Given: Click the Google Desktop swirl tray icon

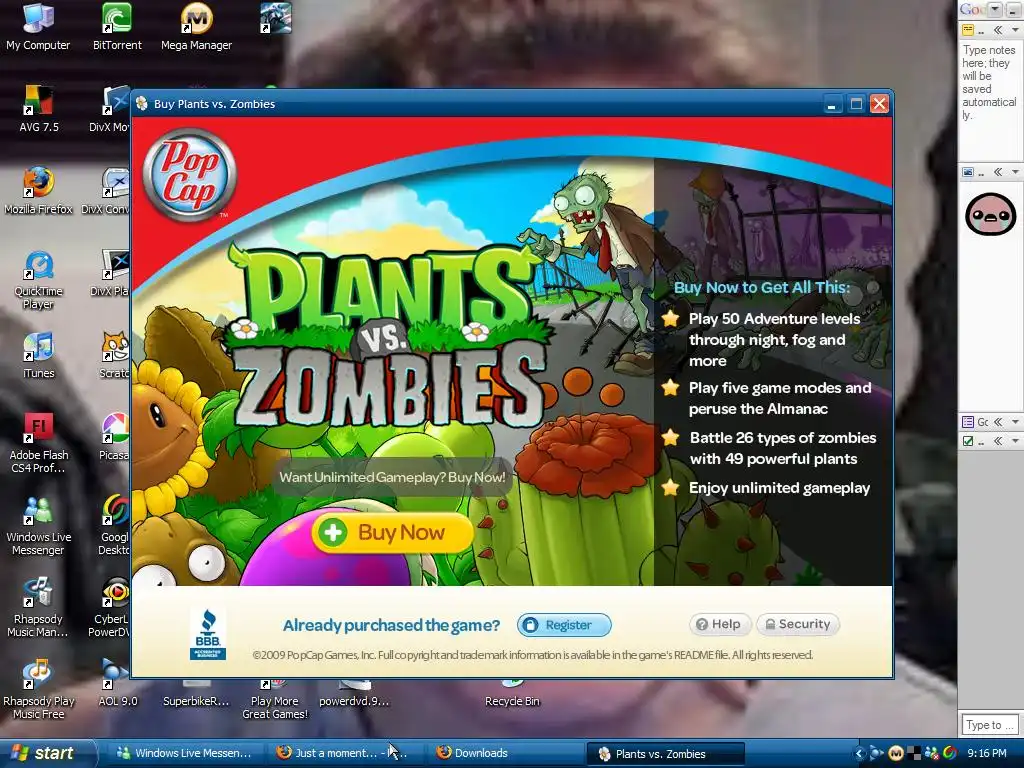Looking at the screenshot, I should (950, 753).
